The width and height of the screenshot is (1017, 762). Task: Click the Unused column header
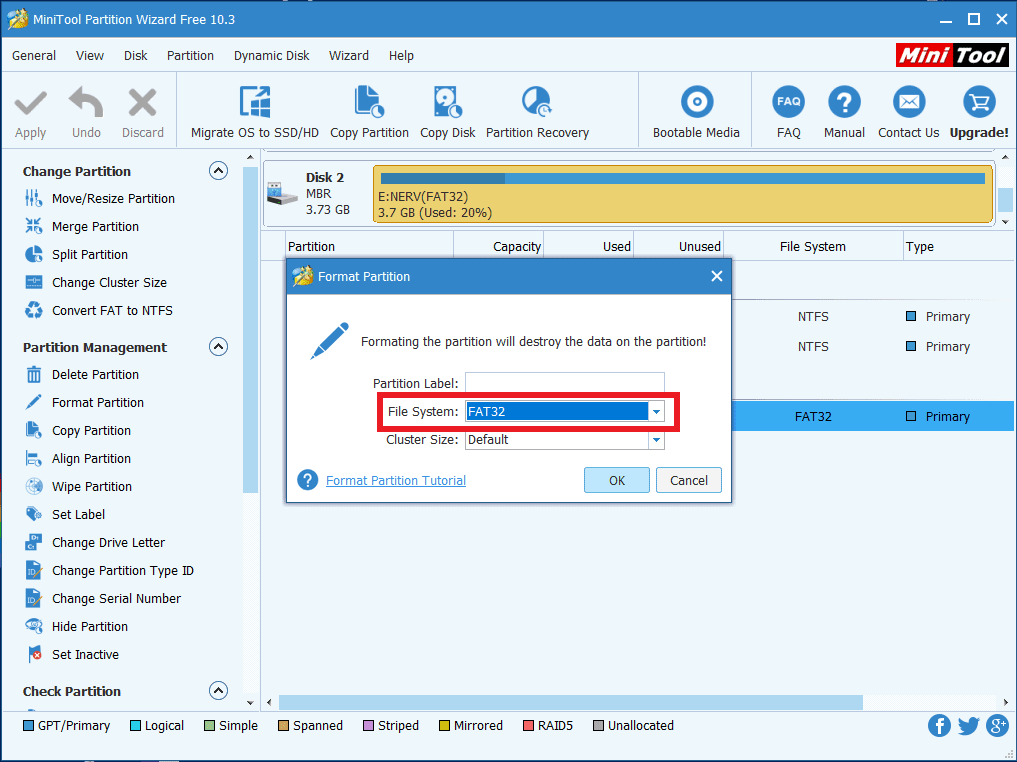tap(678, 246)
